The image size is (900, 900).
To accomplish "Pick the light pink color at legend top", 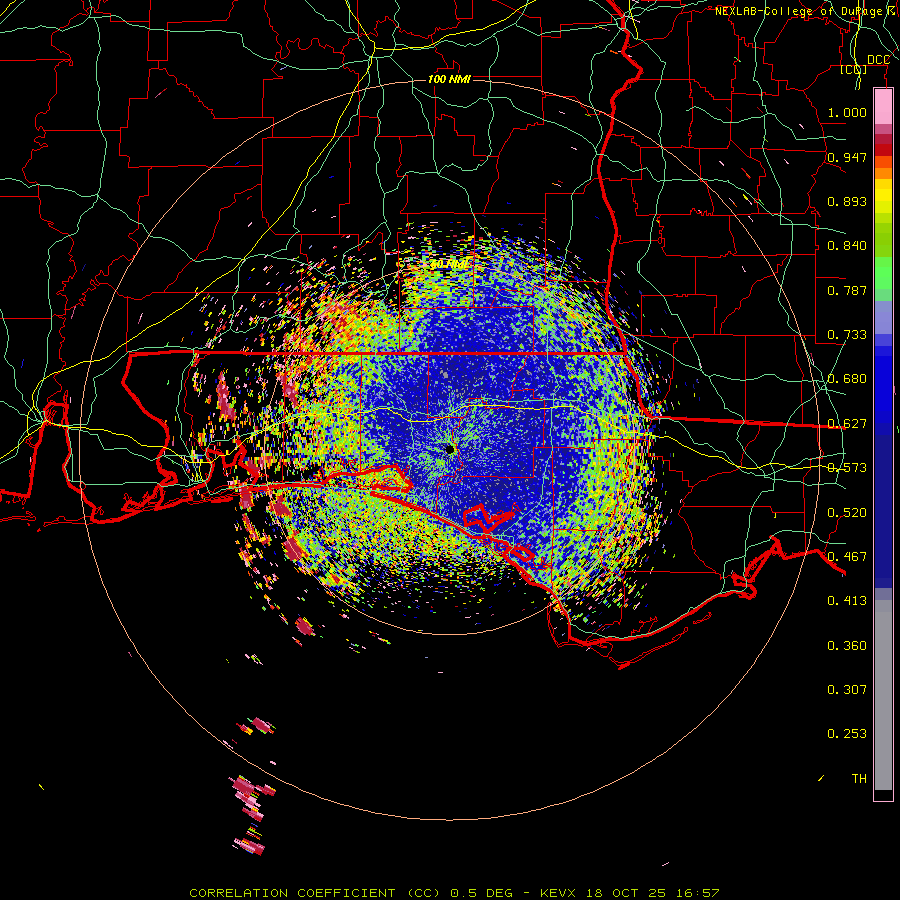I will pyautogui.click(x=883, y=107).
